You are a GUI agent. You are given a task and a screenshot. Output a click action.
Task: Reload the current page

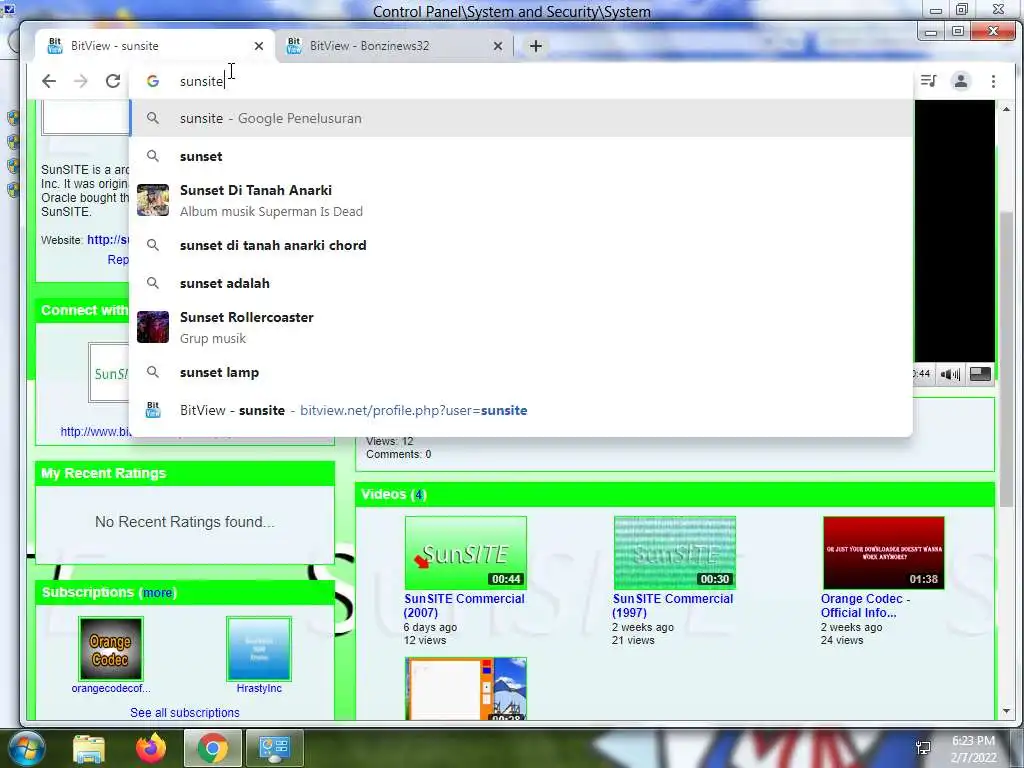pyautogui.click(x=113, y=81)
